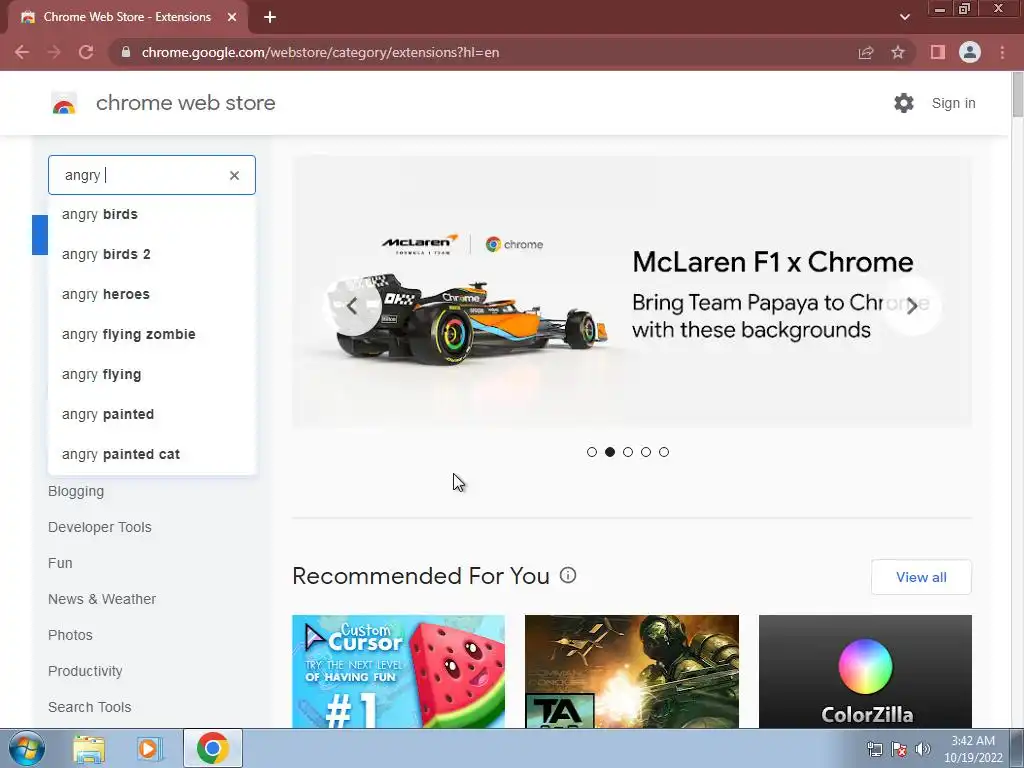Select the fourth carousel dot
1024x768 pixels.
click(x=646, y=452)
